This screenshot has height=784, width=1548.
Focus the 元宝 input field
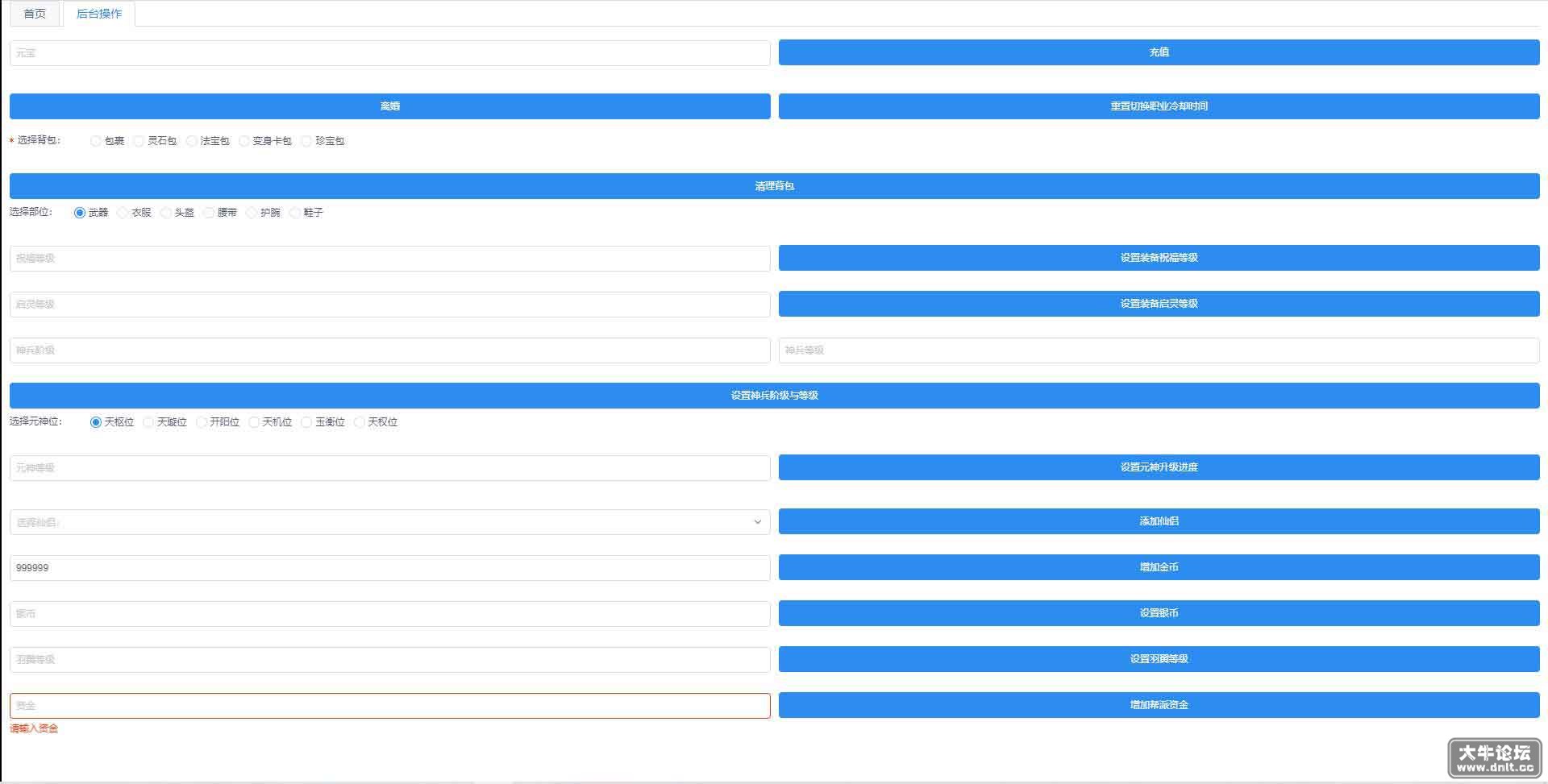coord(390,53)
